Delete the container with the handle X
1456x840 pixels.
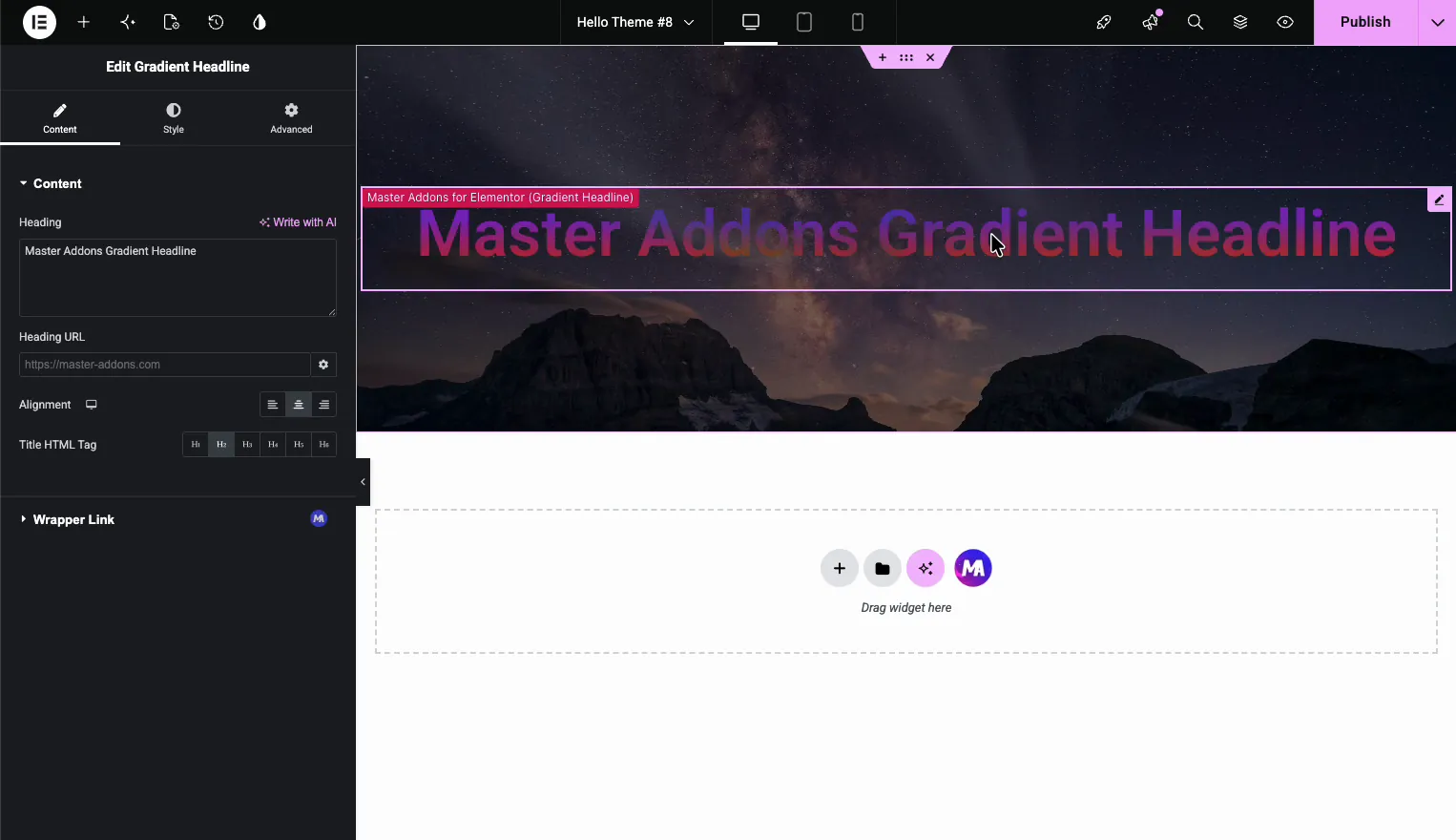[930, 57]
